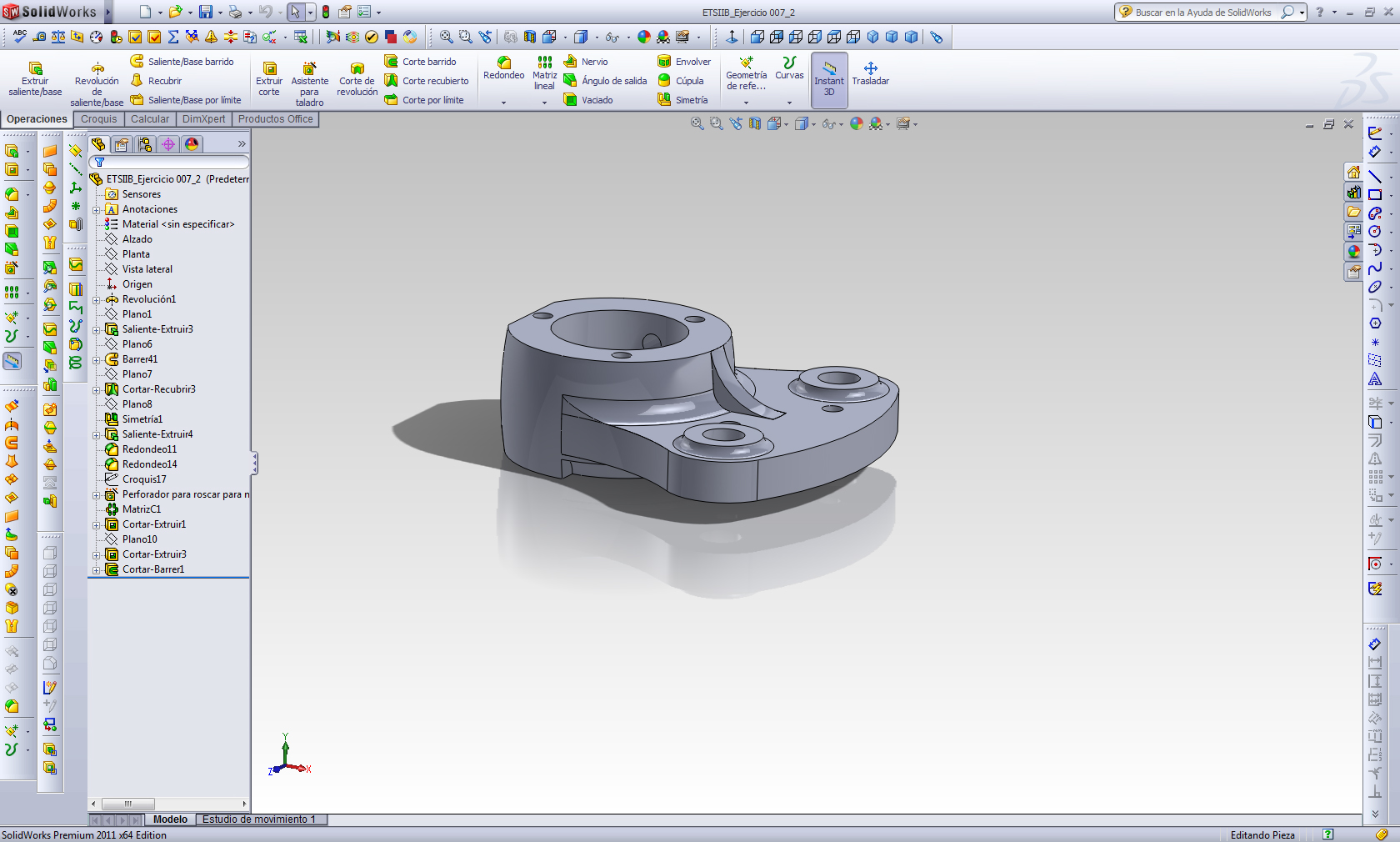Click the Corte recubierto button

pyautogui.click(x=427, y=81)
